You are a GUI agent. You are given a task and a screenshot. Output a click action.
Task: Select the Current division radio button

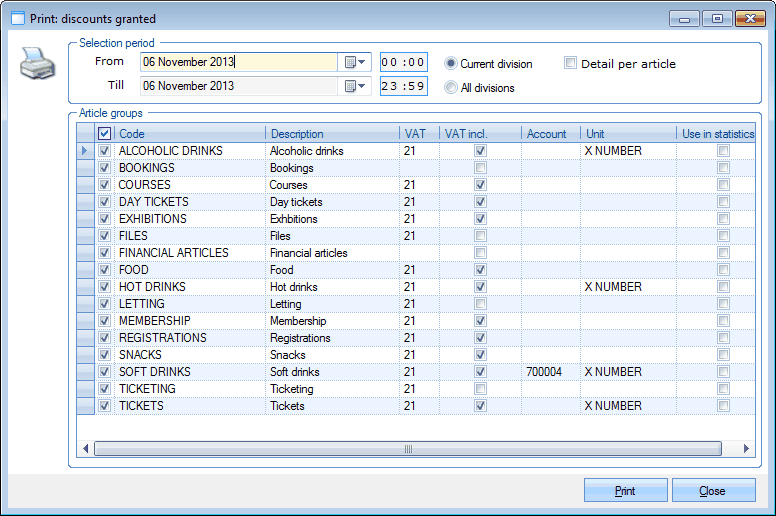click(x=451, y=63)
